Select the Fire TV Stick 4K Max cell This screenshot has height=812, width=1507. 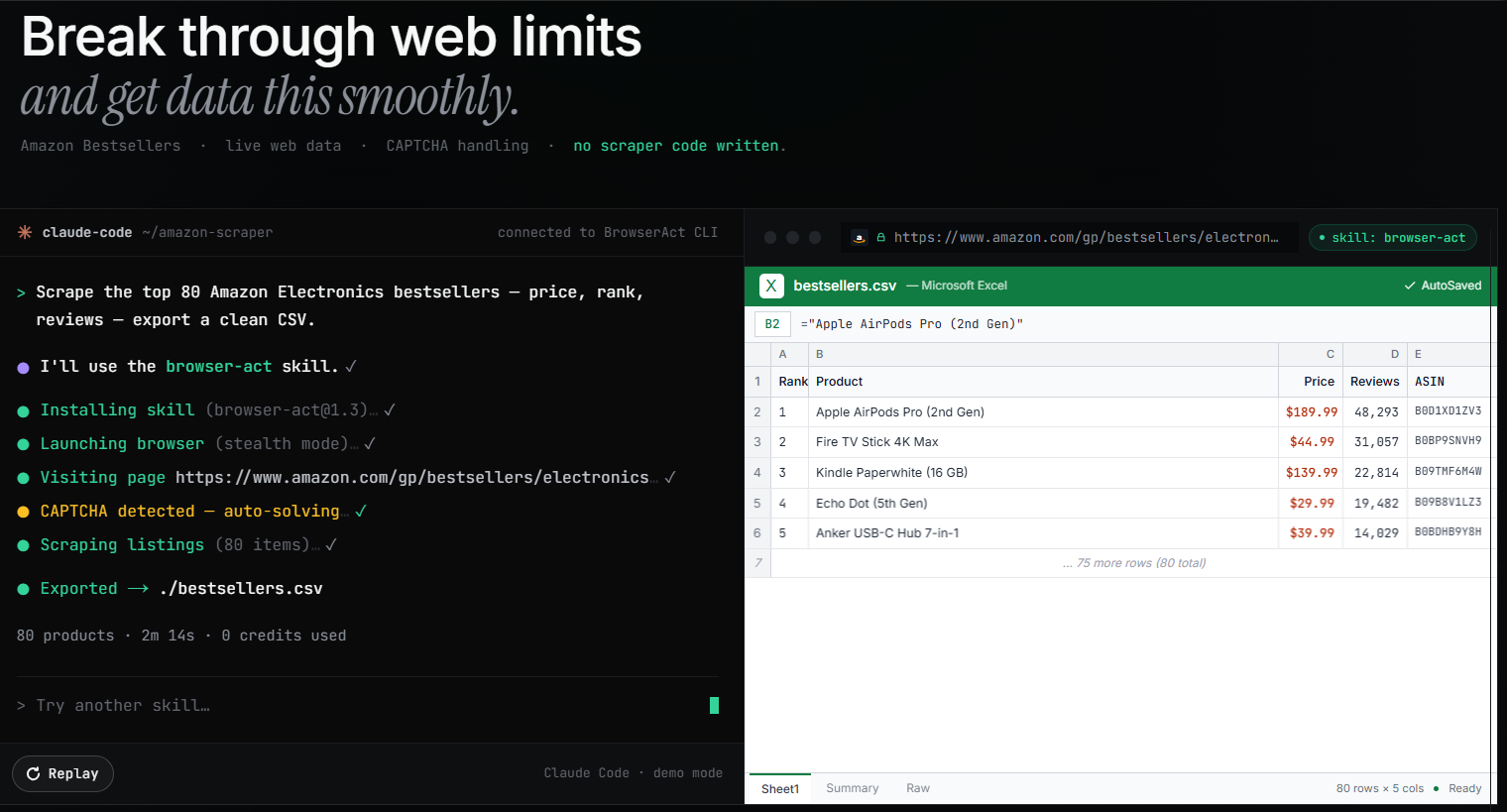pyautogui.click(x=1044, y=442)
